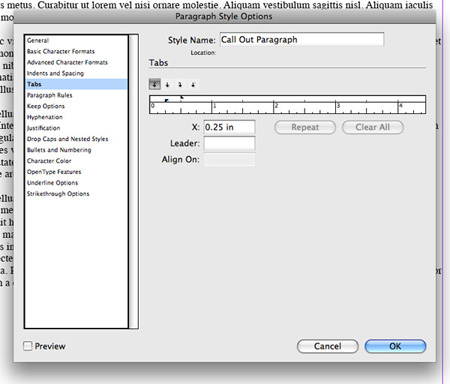The height and width of the screenshot is (384, 450).
Task: Click the tab ruler at 2 inch mark
Action: pyautogui.click(x=274, y=107)
